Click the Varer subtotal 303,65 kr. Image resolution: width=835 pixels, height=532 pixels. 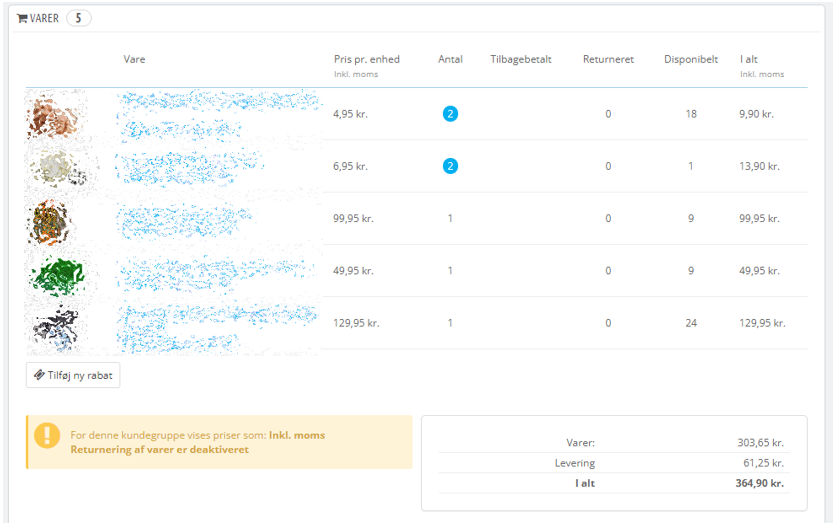coord(760,443)
